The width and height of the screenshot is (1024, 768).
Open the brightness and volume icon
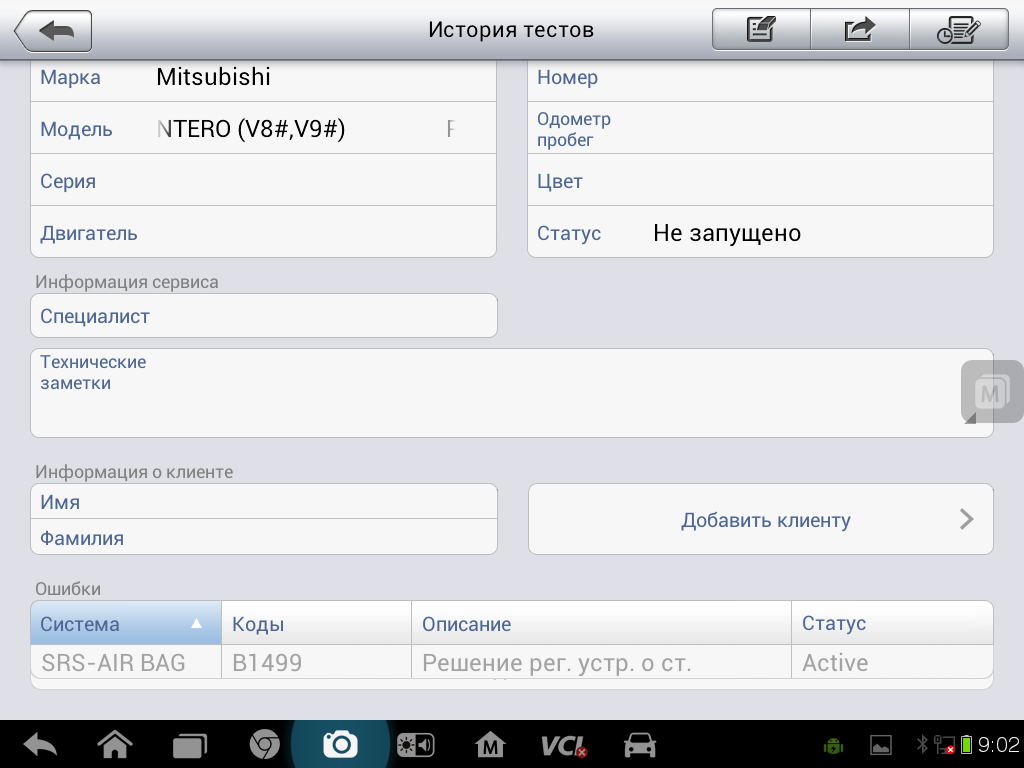click(x=415, y=745)
